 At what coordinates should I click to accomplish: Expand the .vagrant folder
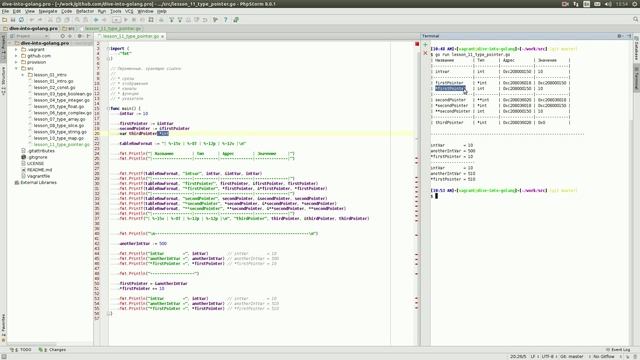pos(16,49)
